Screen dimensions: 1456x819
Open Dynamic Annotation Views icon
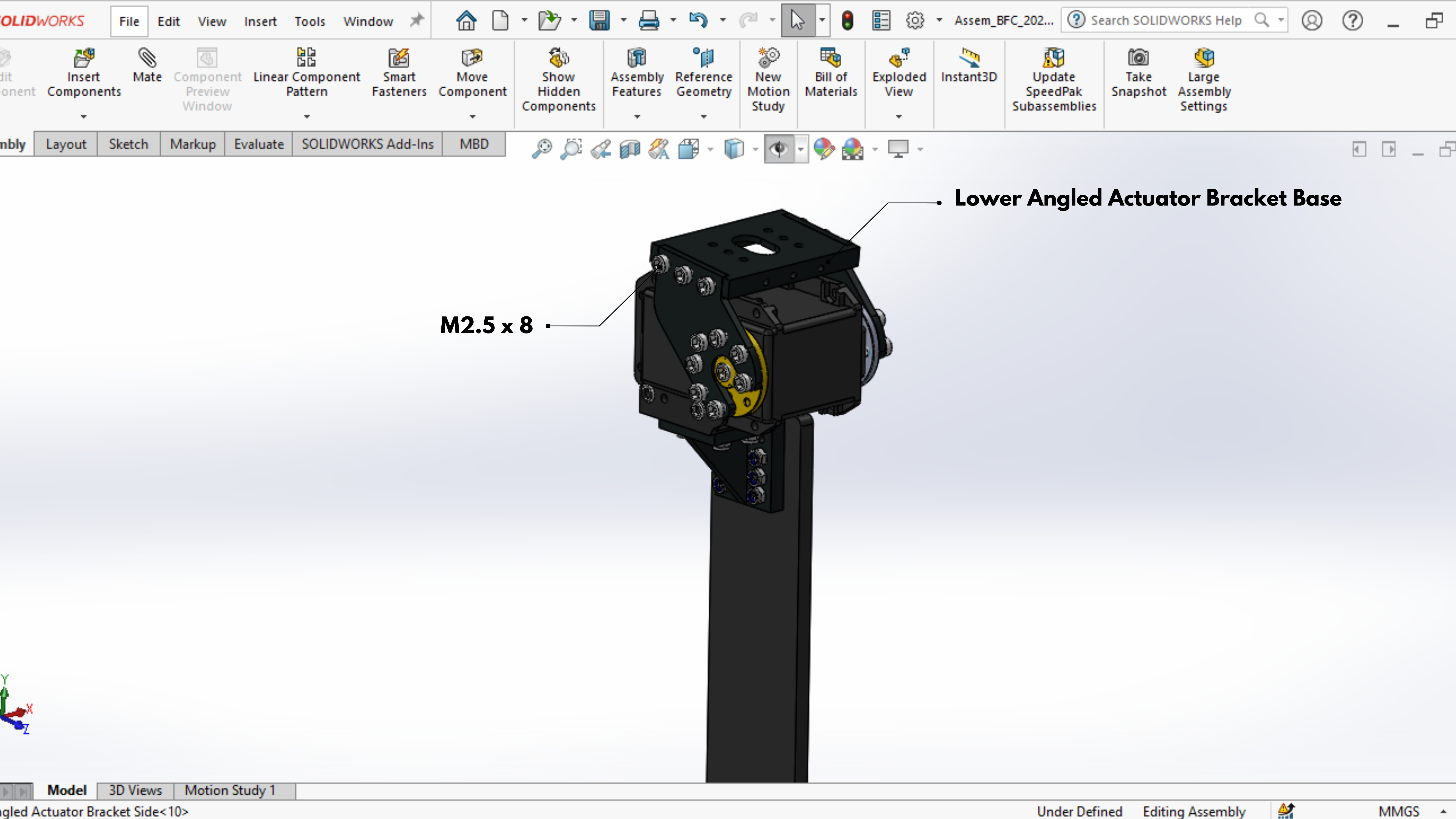[659, 149]
